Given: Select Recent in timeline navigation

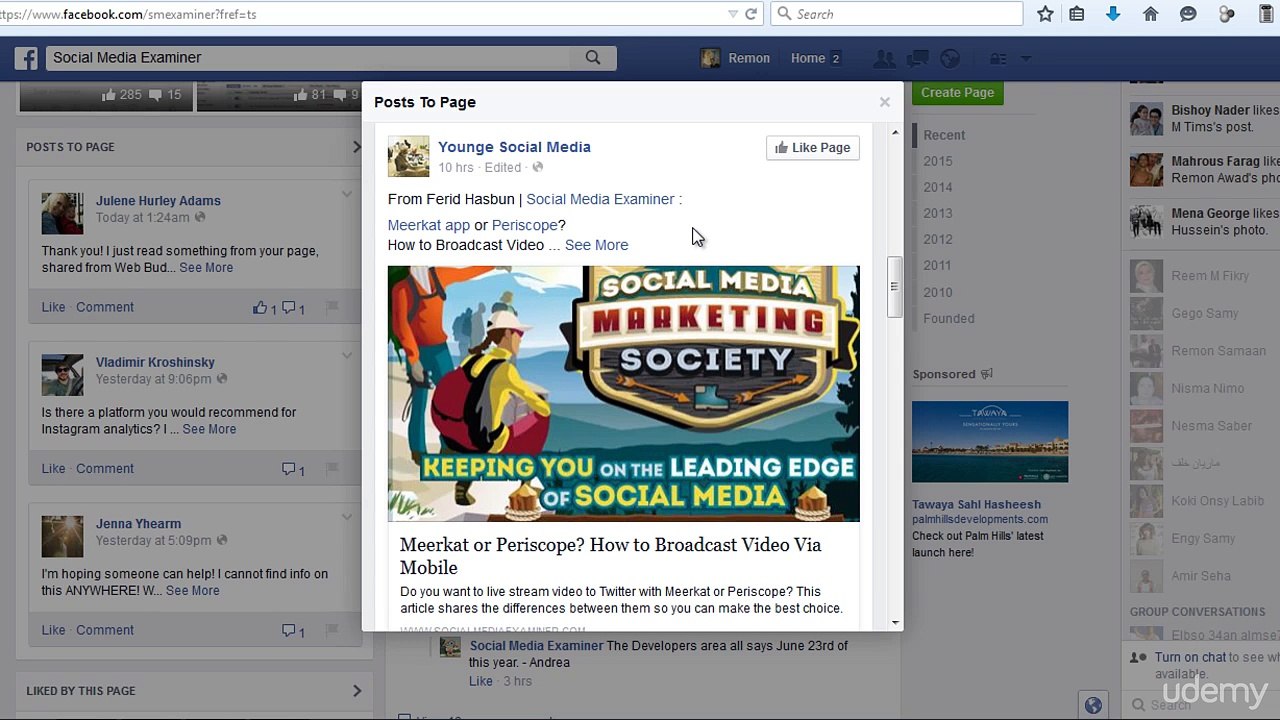Looking at the screenshot, I should 944,135.
